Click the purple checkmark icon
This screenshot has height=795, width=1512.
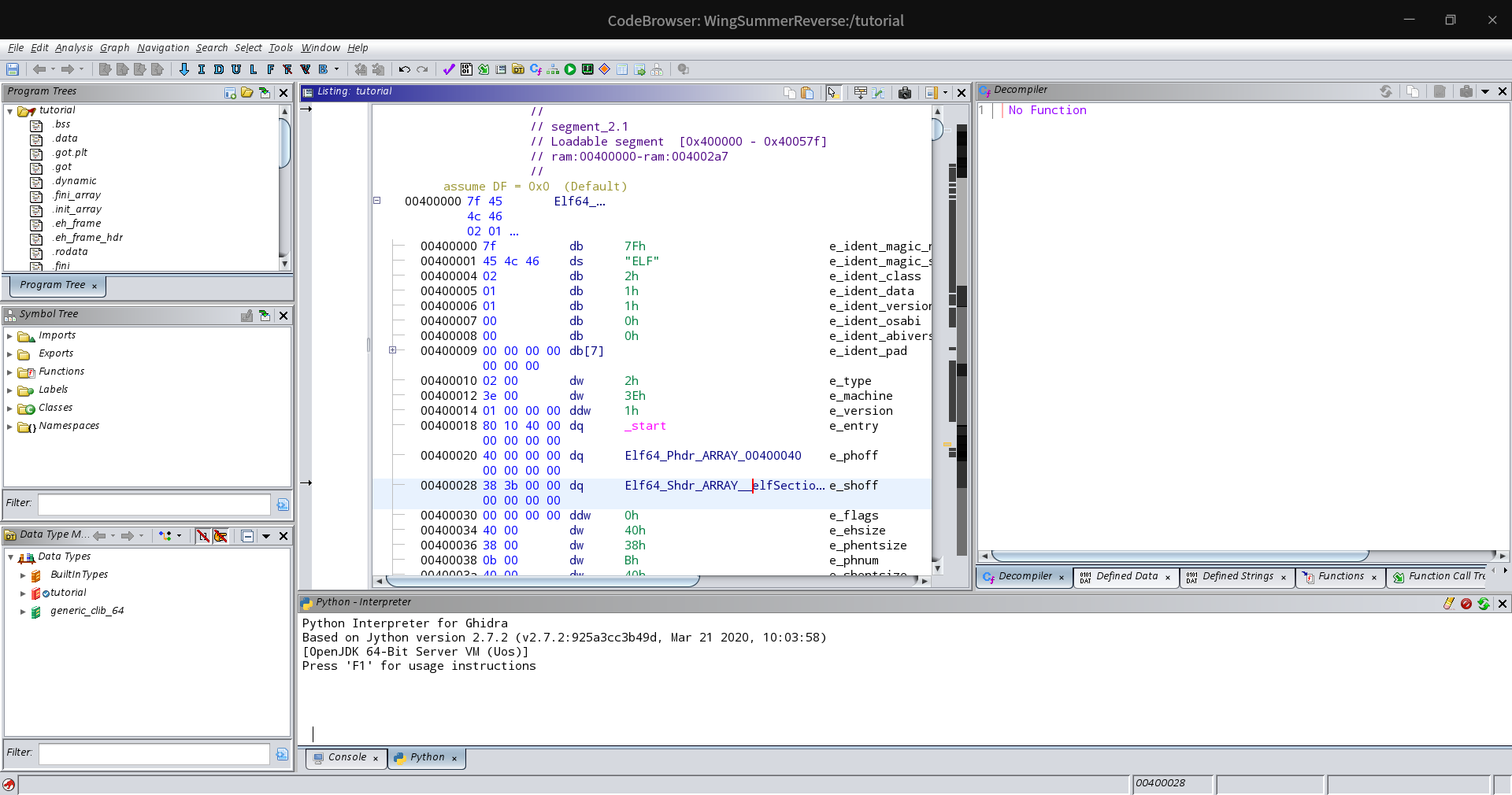(449, 69)
